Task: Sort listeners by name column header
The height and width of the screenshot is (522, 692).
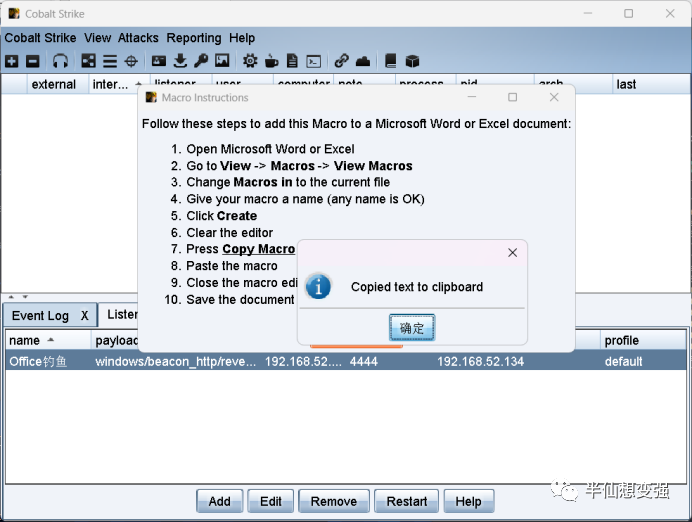Action: [48, 341]
